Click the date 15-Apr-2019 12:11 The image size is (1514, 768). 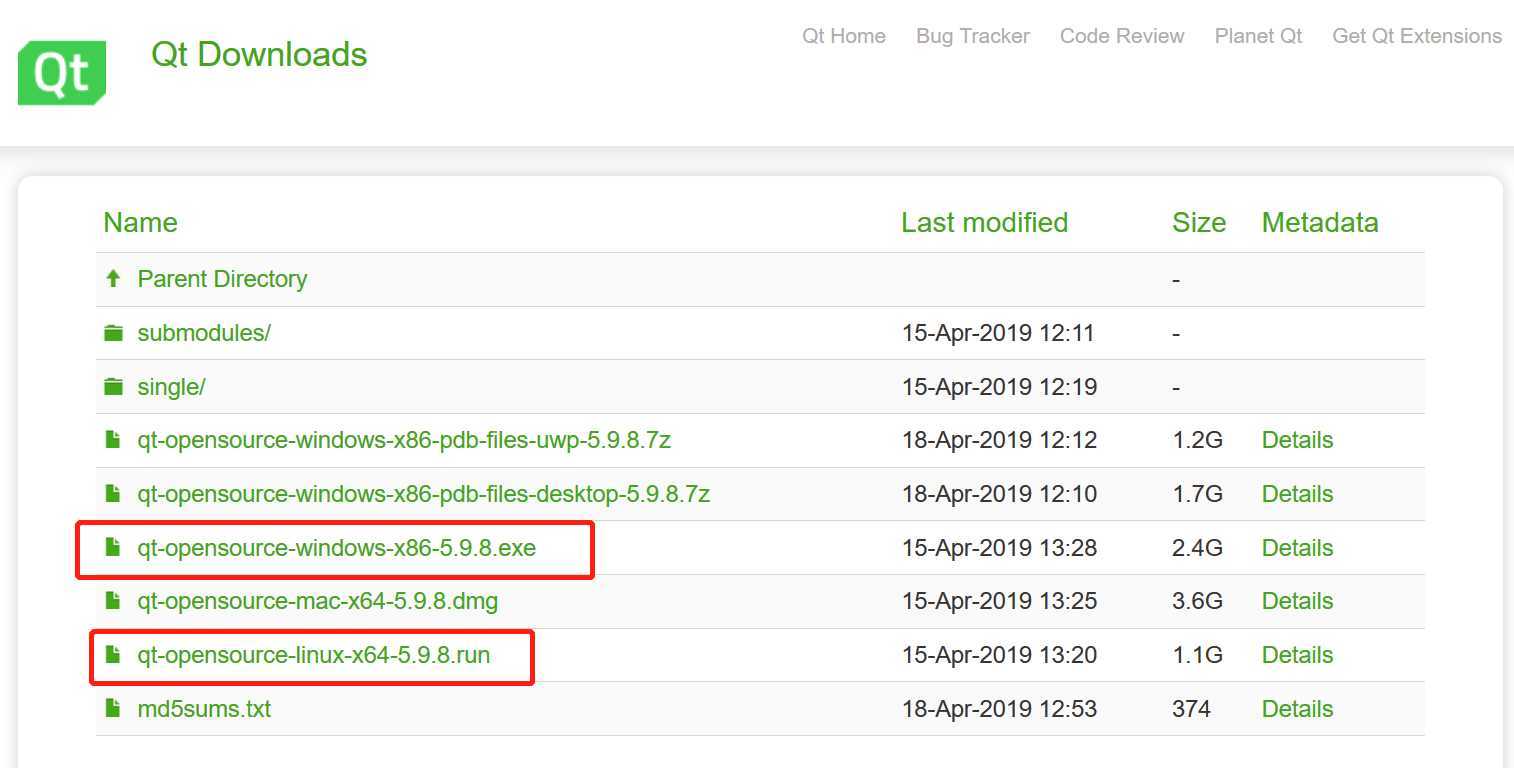(x=998, y=333)
